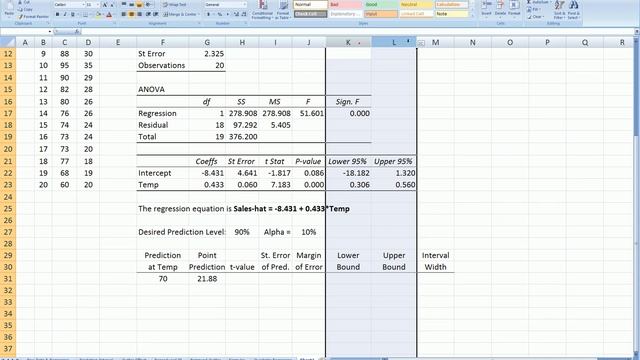The height and width of the screenshot is (360, 640).
Task: Toggle Bold formatting
Action: tap(57, 15)
